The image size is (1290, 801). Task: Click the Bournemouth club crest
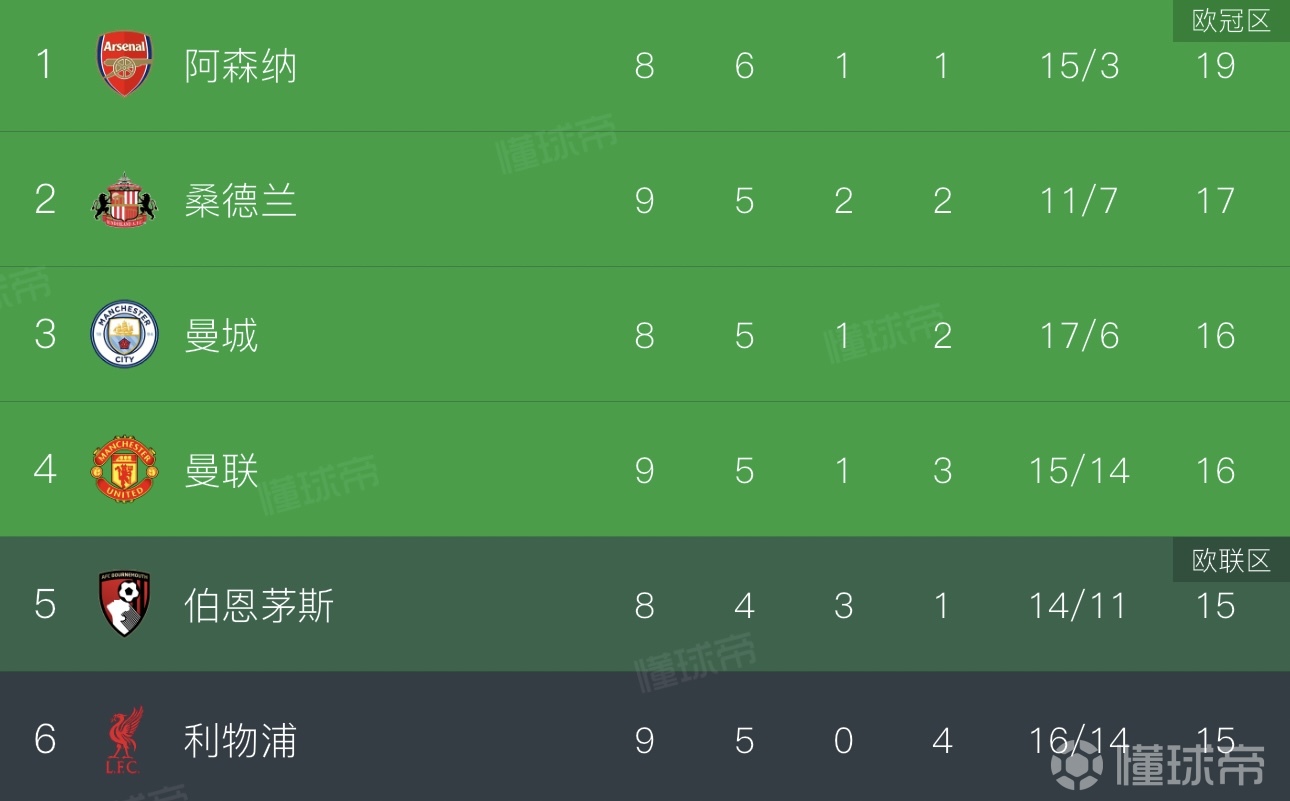coord(124,605)
